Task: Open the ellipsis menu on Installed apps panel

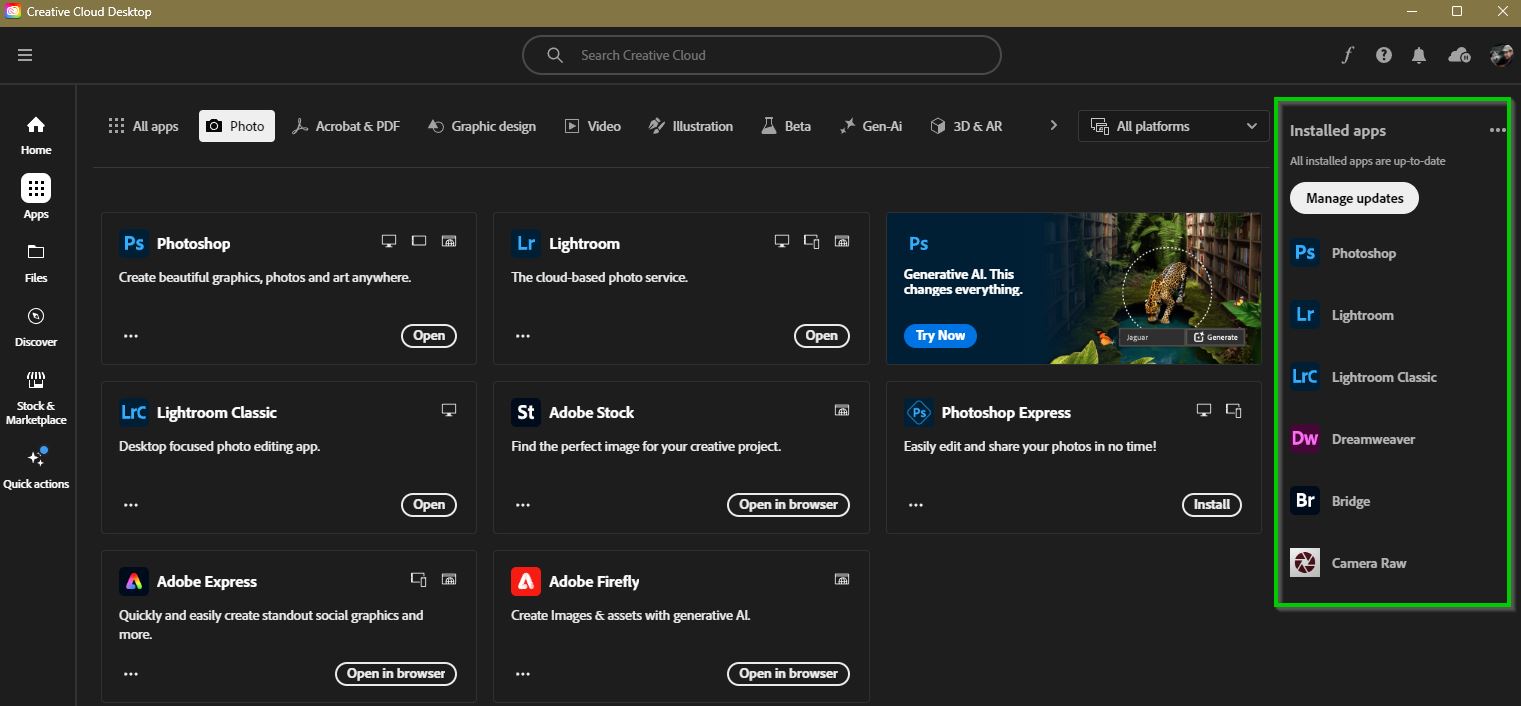Action: pos(1497,130)
